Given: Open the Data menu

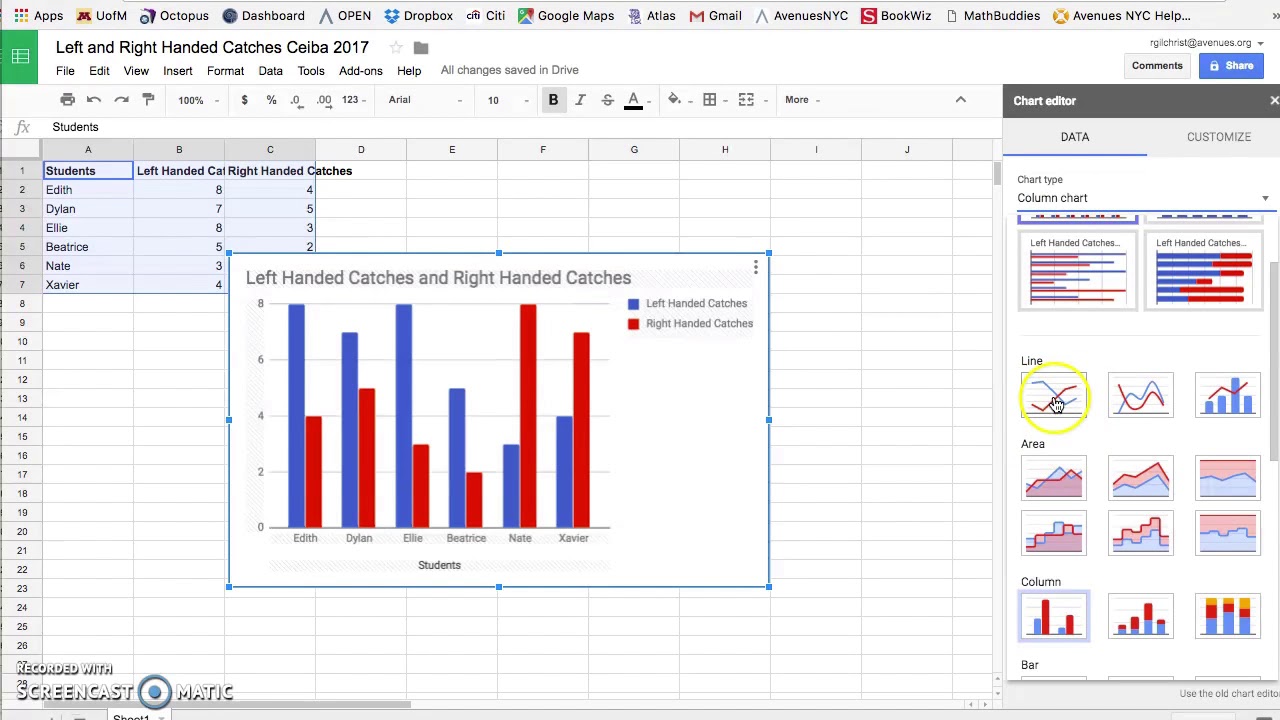Looking at the screenshot, I should click(270, 70).
